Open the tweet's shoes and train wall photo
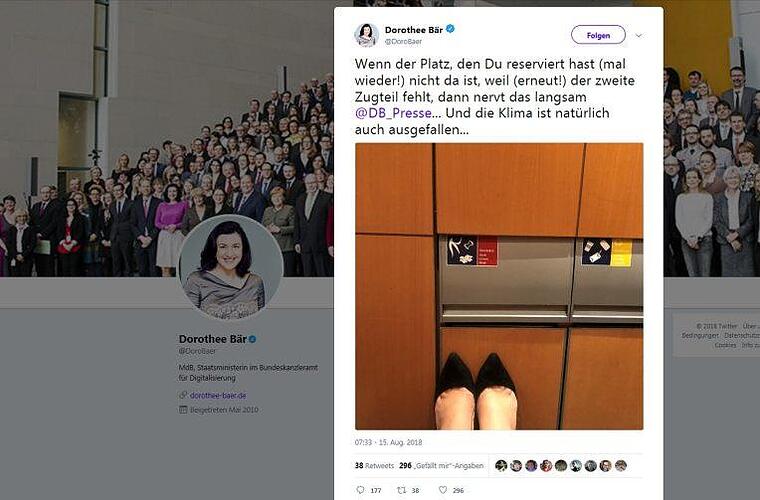Screen dimensions: 760x500 (499, 286)
